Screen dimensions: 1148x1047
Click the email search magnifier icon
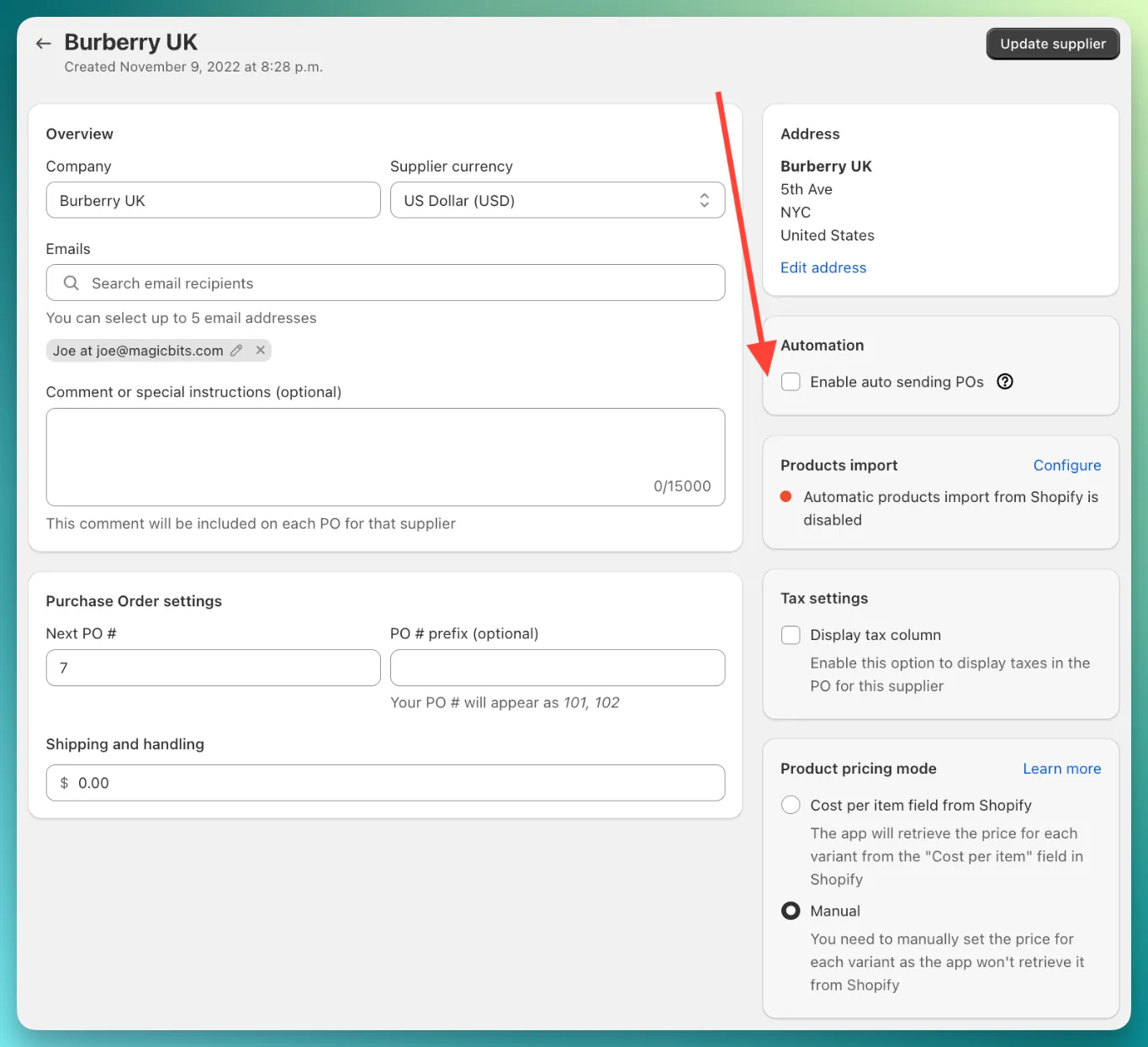pyautogui.click(x=71, y=283)
